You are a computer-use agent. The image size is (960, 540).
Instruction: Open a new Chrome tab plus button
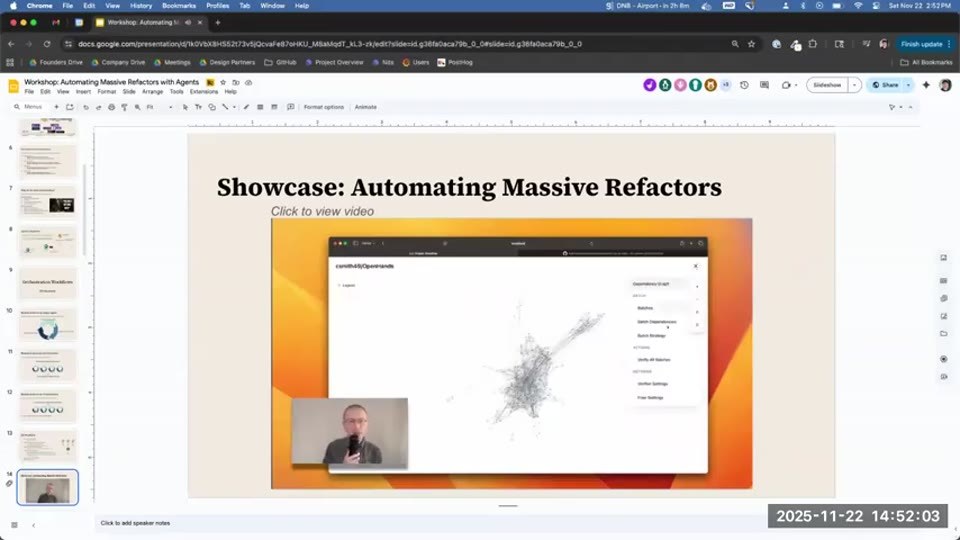click(x=217, y=23)
